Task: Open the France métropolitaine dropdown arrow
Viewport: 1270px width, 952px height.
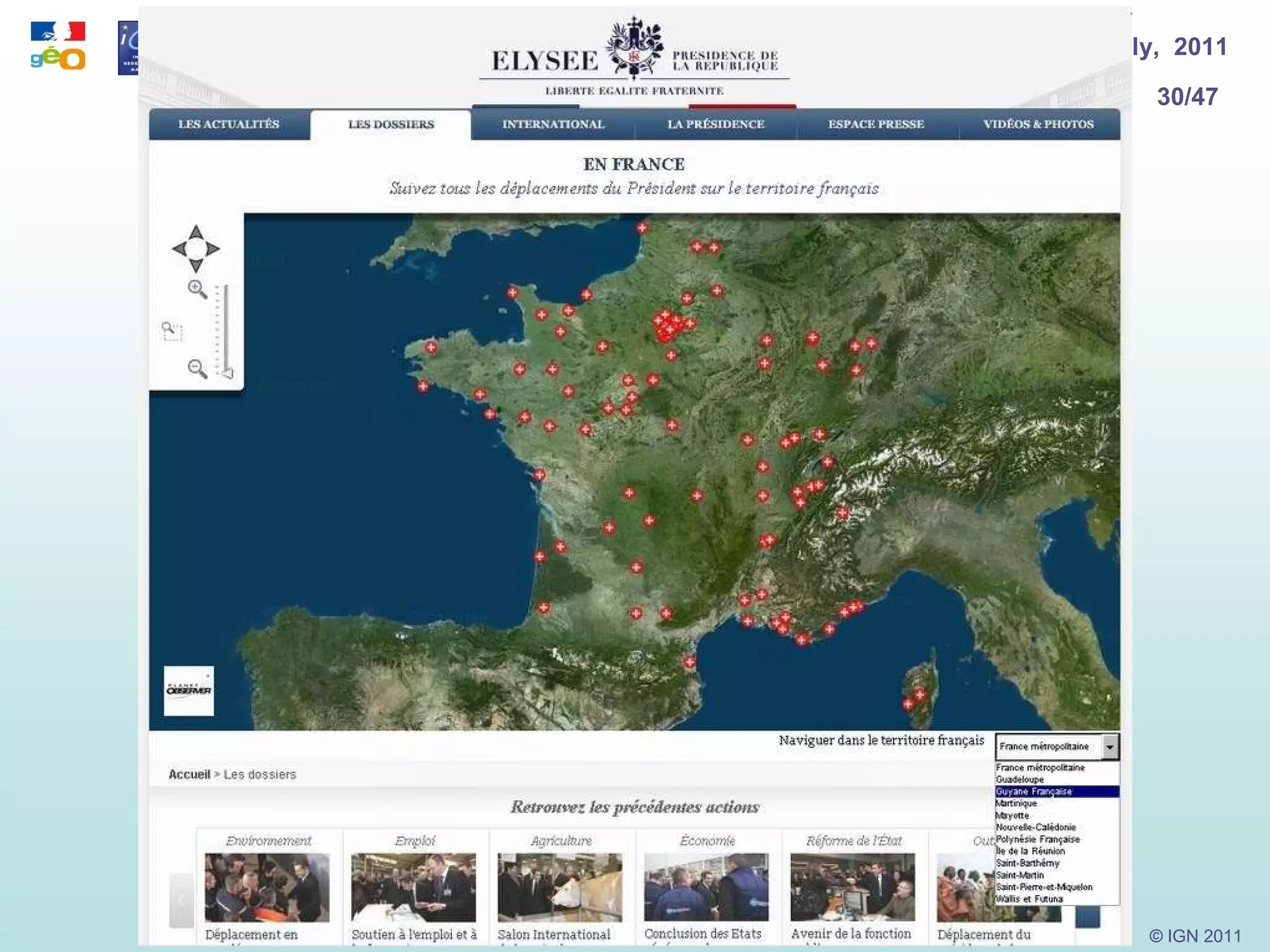Action: coord(1109,747)
